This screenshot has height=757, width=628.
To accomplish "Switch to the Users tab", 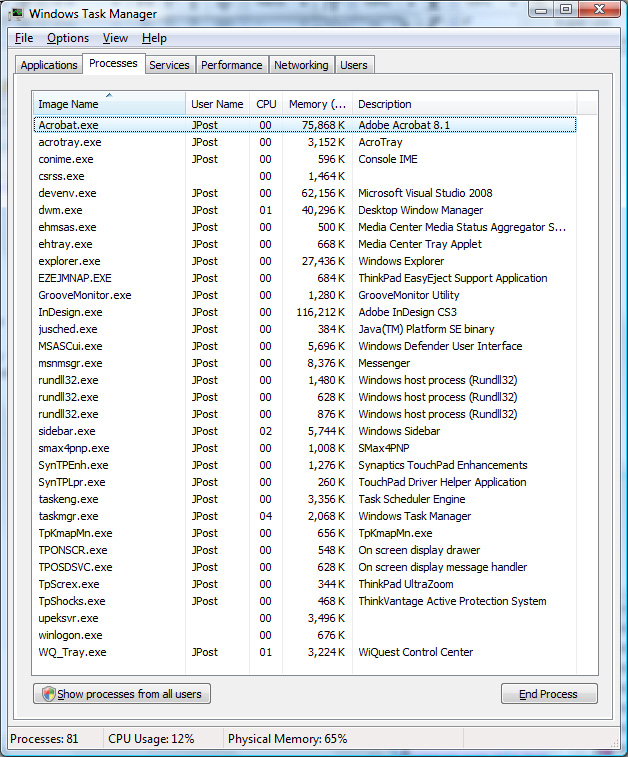I will tap(354, 65).
